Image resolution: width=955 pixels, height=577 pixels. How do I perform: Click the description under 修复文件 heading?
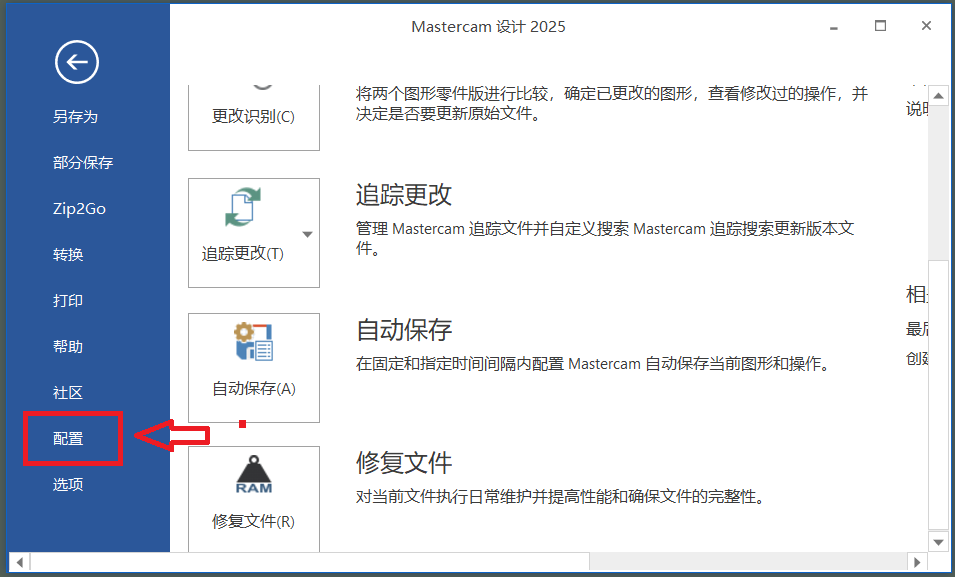(x=560, y=497)
